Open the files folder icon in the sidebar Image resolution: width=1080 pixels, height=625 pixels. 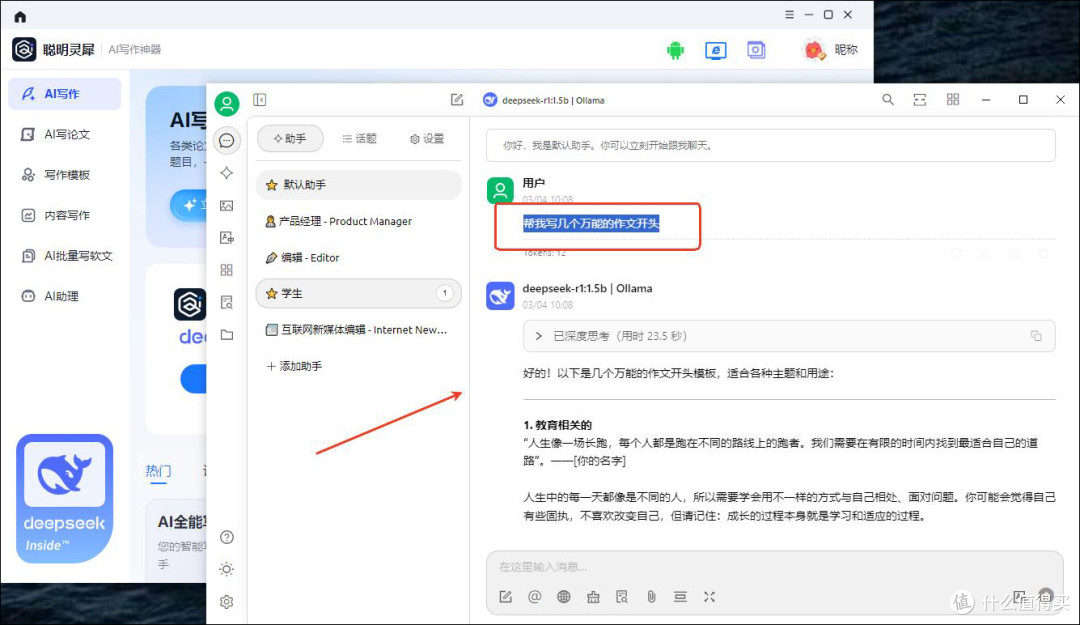pyautogui.click(x=227, y=335)
